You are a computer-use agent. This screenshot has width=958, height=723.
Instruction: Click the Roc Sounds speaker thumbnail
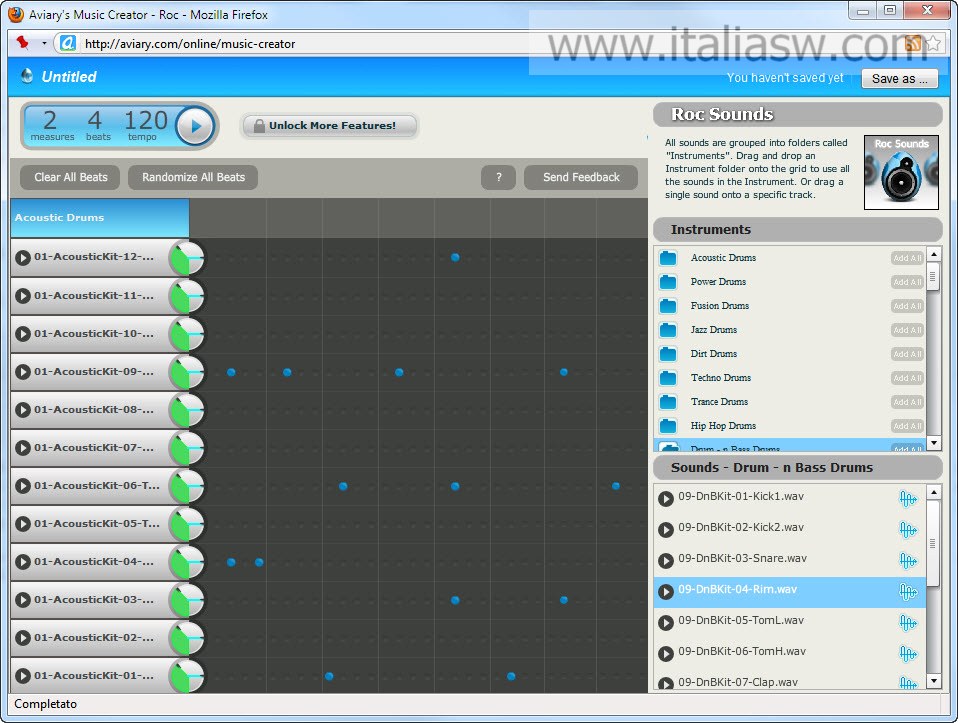tap(901, 172)
